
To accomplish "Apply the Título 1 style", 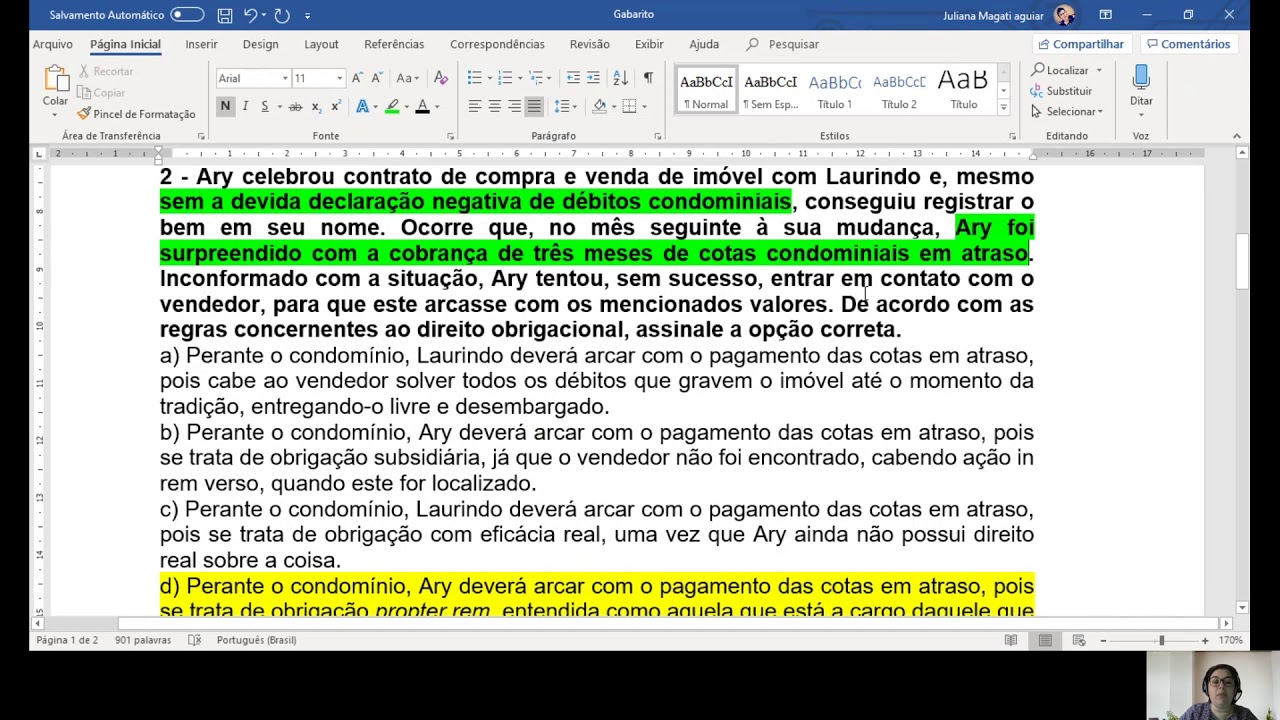I will pyautogui.click(x=835, y=90).
